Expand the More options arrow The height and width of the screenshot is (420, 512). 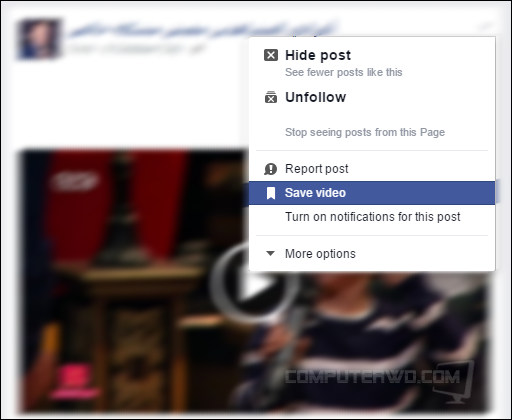tap(270, 254)
